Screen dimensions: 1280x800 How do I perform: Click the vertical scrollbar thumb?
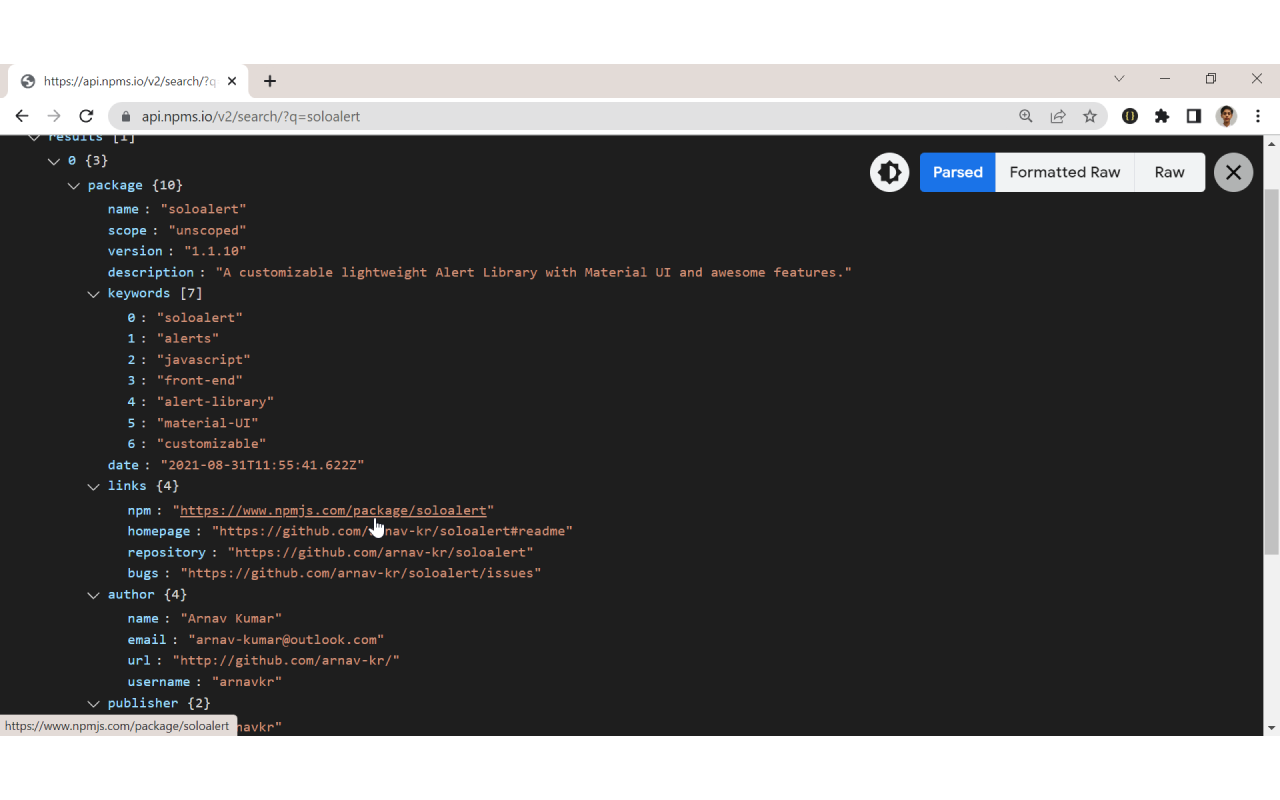[x=1272, y=370]
